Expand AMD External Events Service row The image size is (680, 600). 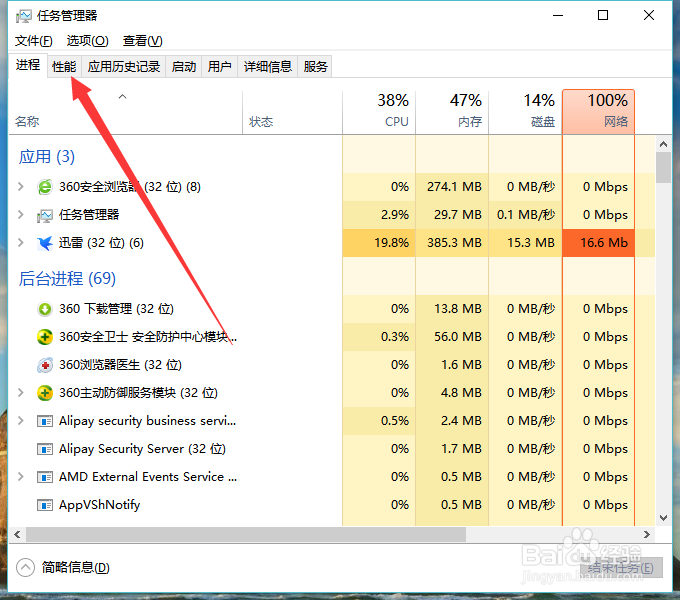[x=20, y=476]
